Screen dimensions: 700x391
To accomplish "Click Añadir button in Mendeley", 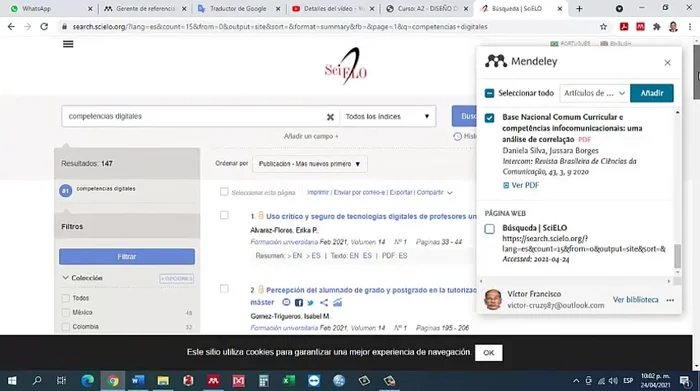I will coord(652,93).
